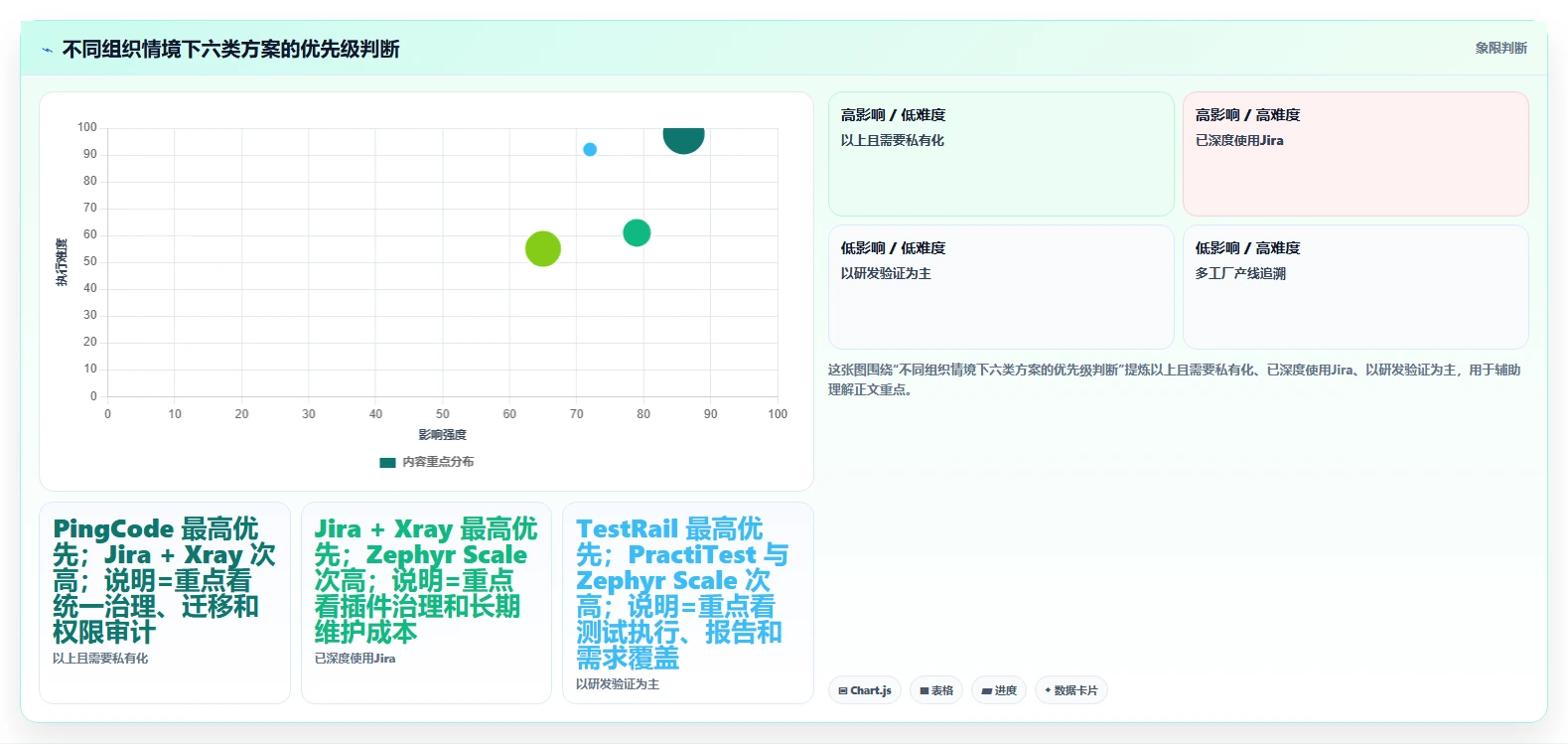Click the Jira + Xray 最高优先 data card

426,603
